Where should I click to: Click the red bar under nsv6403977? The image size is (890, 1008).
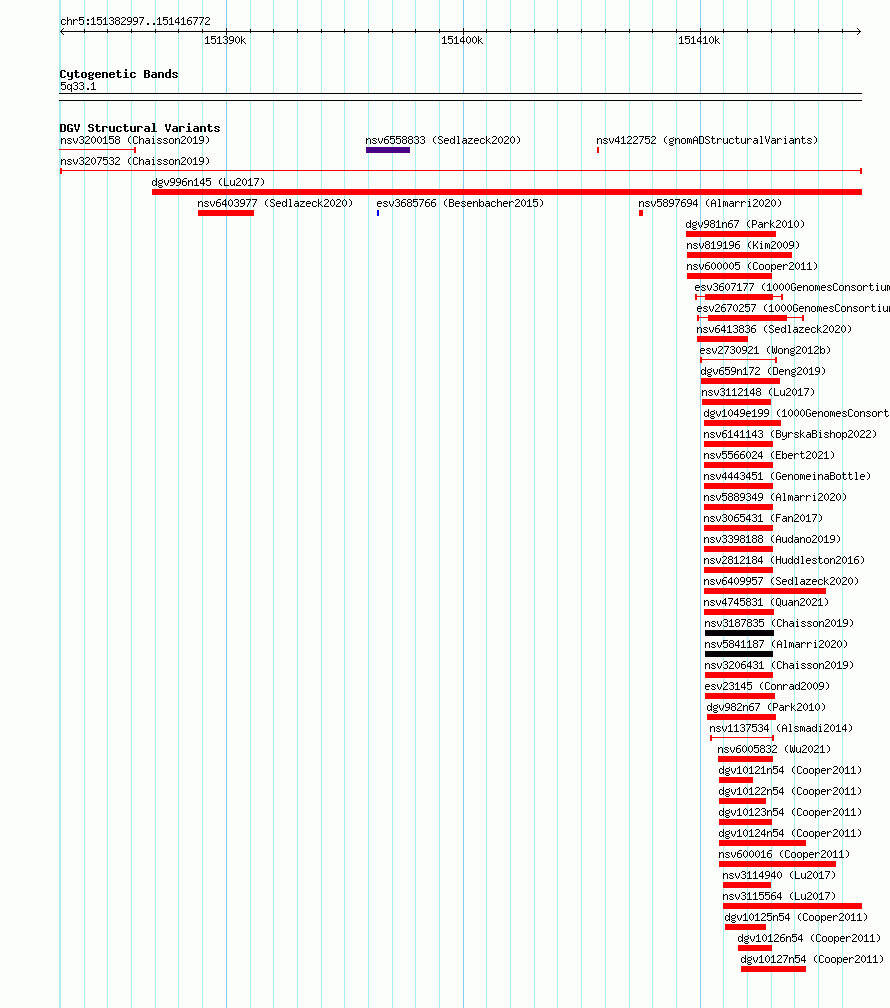point(226,213)
